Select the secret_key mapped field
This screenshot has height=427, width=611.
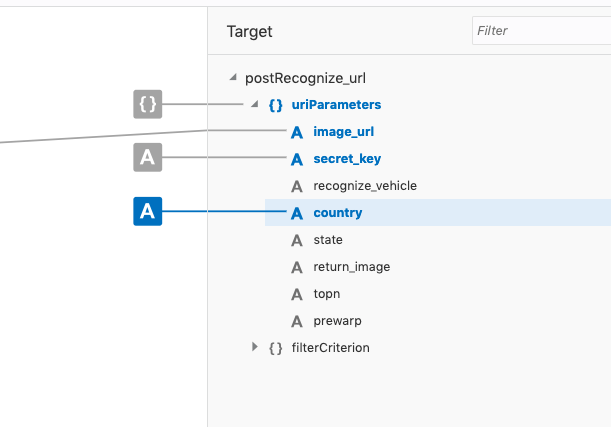(346, 159)
